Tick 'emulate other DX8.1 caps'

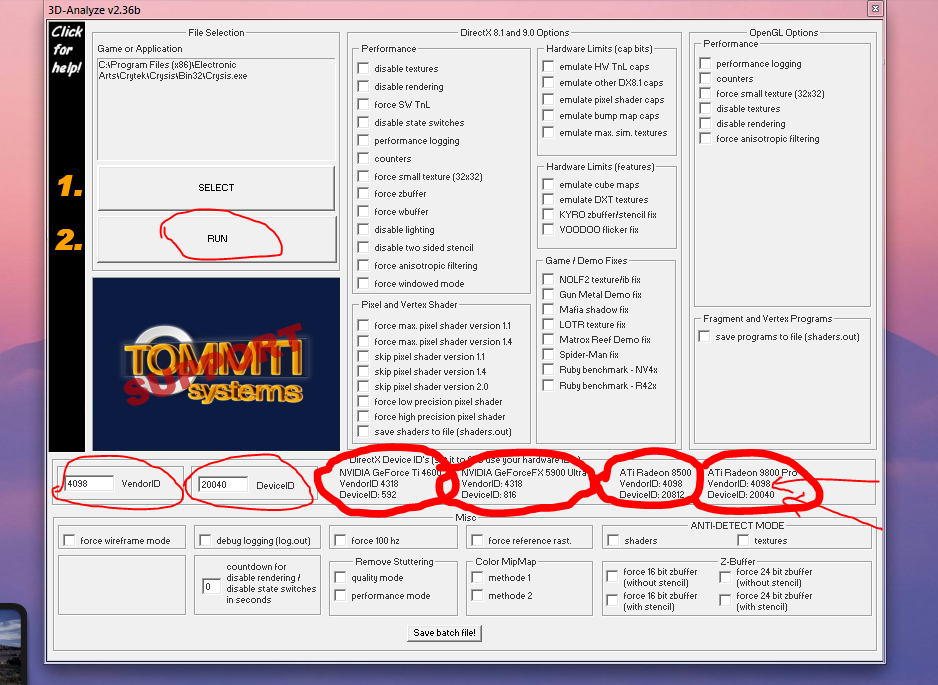pos(548,82)
